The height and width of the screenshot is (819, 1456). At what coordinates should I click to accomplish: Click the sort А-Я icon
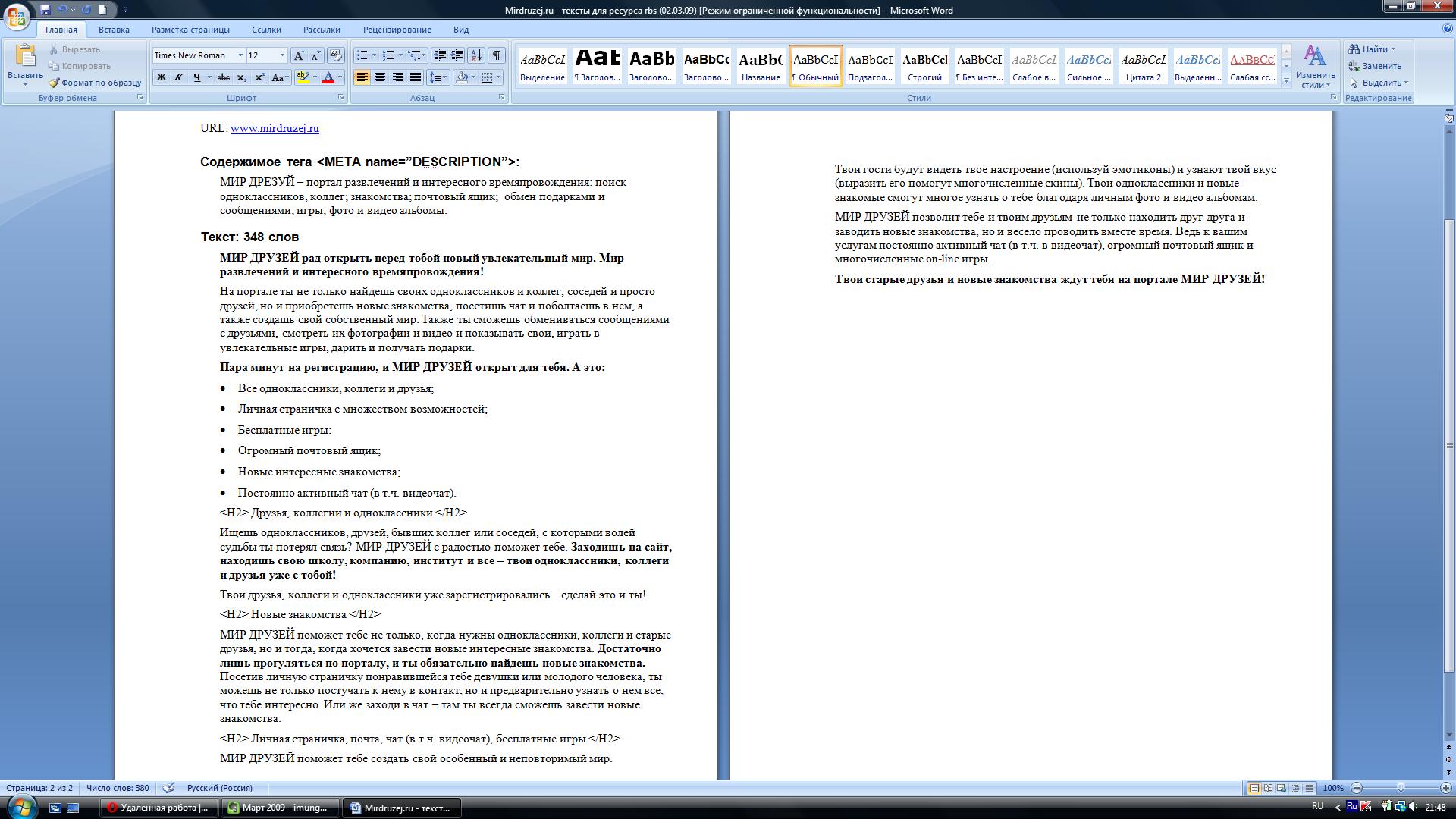pyautogui.click(x=476, y=55)
